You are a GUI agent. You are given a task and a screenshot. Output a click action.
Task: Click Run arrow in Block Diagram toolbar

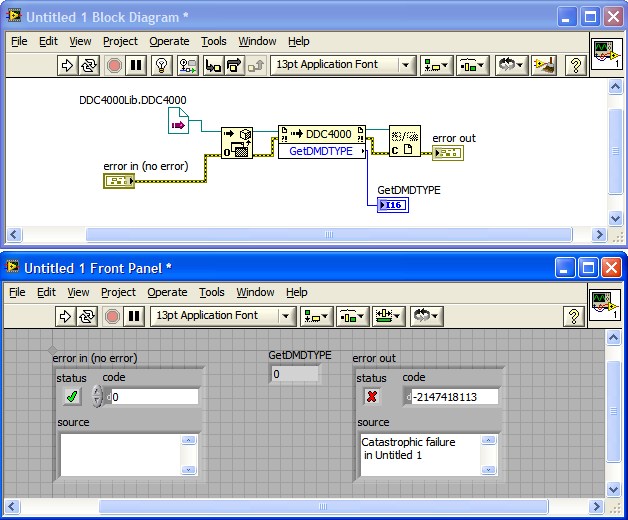click(67, 65)
